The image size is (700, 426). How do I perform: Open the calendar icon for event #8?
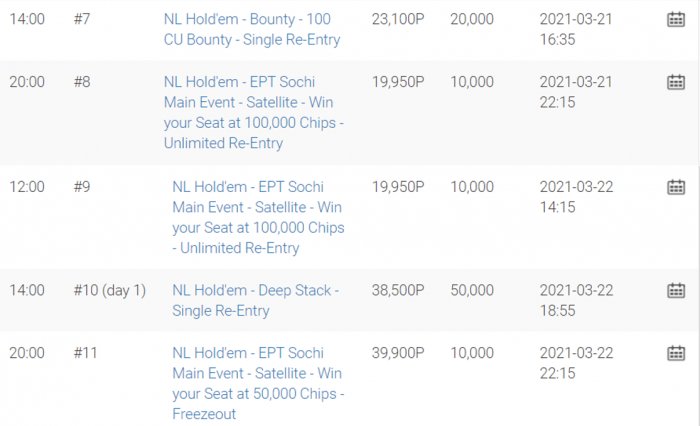click(675, 82)
